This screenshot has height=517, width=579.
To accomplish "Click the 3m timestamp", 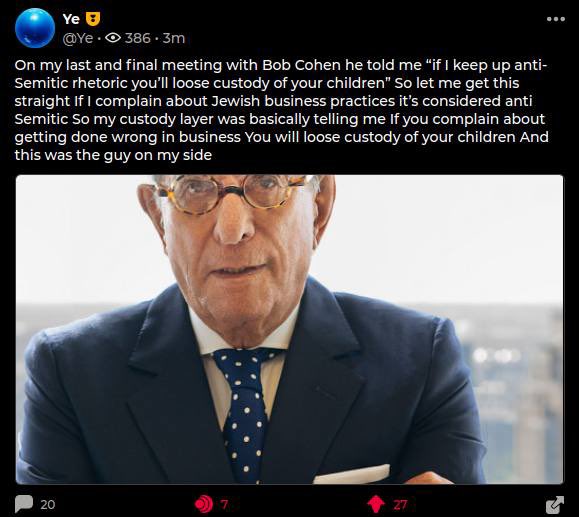I will tap(174, 38).
